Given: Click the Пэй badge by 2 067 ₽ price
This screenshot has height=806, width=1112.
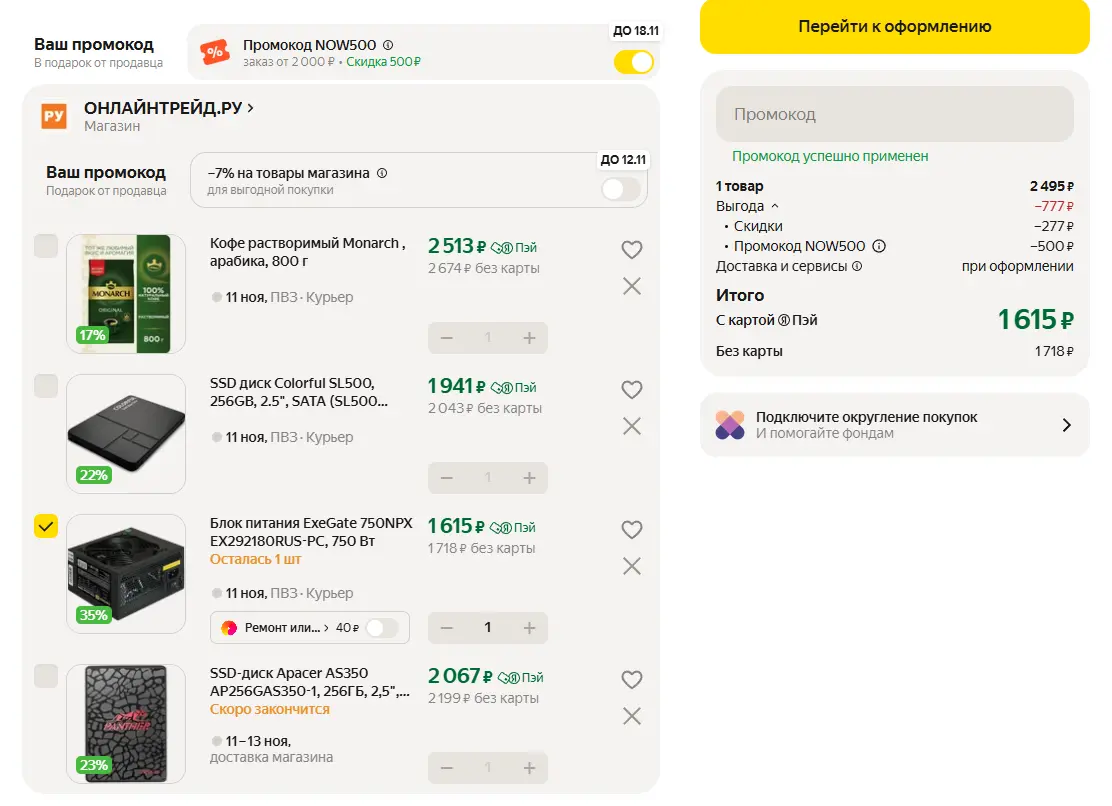Looking at the screenshot, I should point(521,678).
